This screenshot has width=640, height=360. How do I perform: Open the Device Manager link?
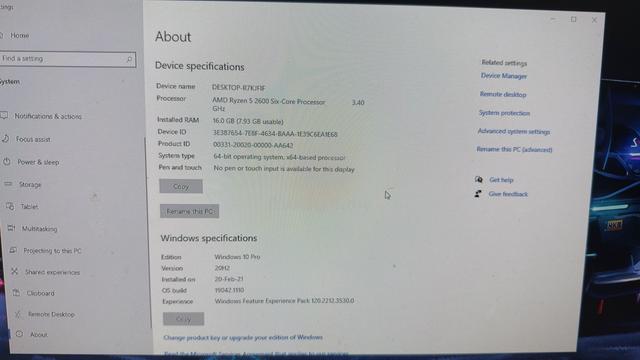pos(504,76)
